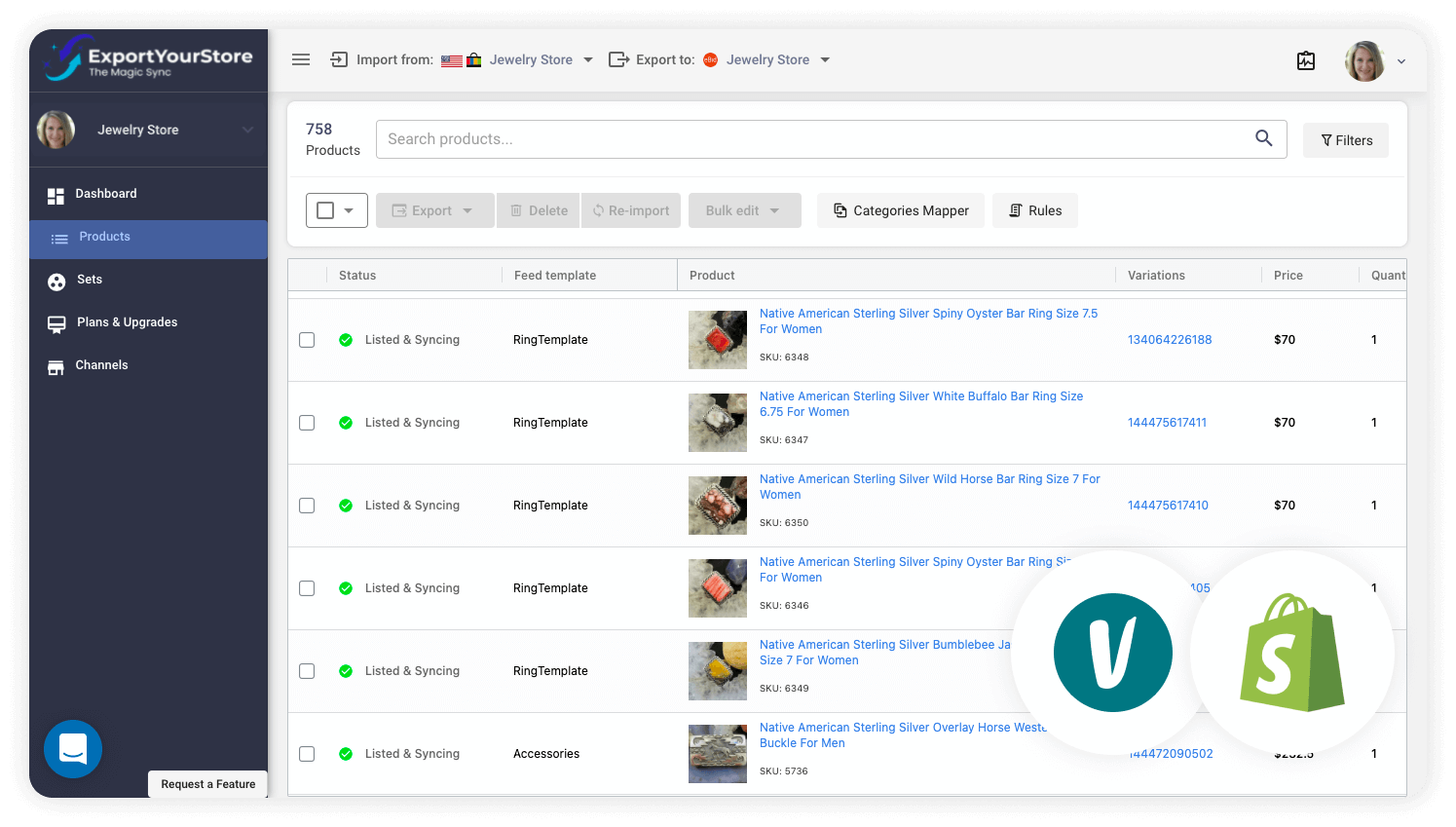
Task: Open the hamburger menu icon
Action: click(301, 59)
